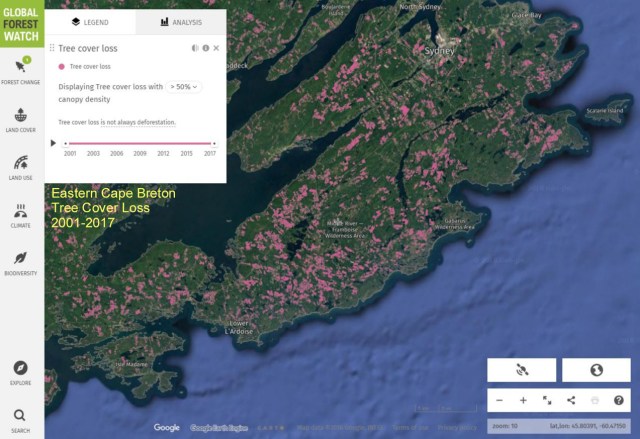Click the 2009 year label on timeline
640x439 pixels.
140,153
